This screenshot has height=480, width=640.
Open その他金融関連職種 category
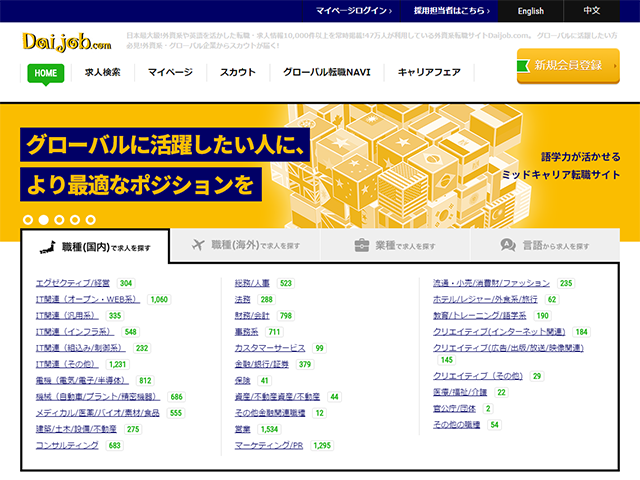[x=270, y=413]
